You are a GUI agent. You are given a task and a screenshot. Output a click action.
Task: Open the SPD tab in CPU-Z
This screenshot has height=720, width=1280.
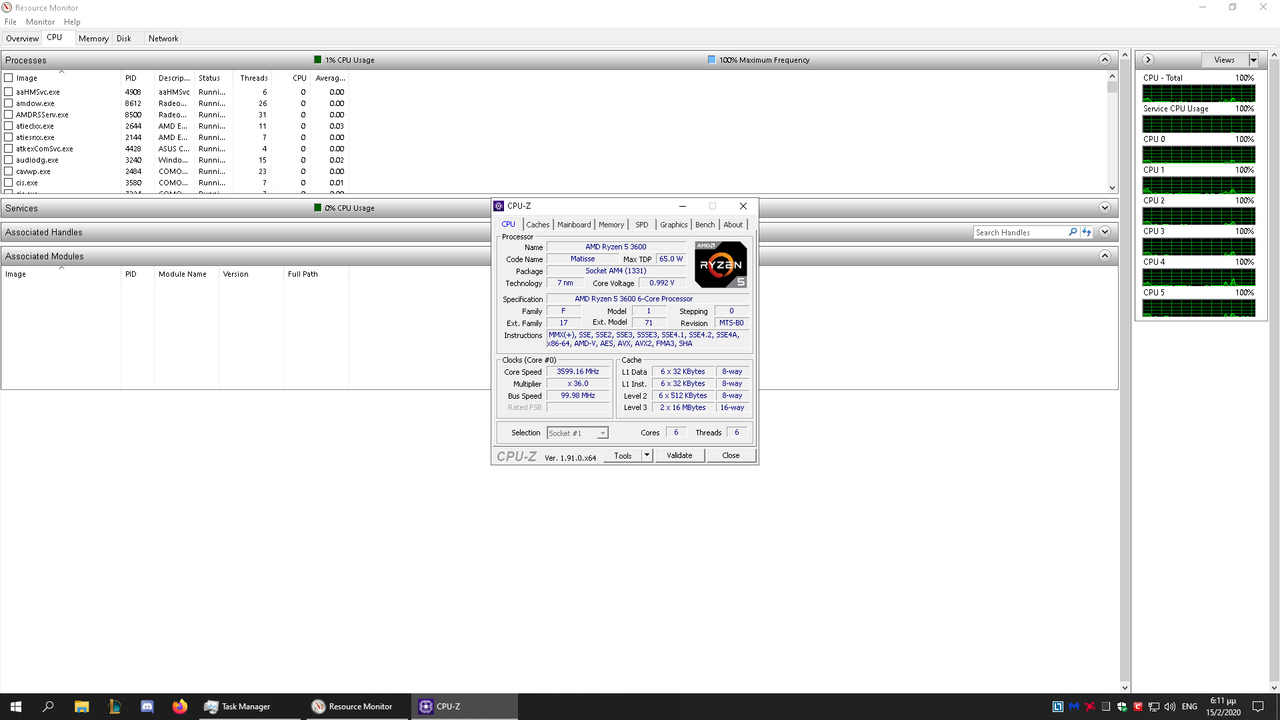pyautogui.click(x=642, y=225)
